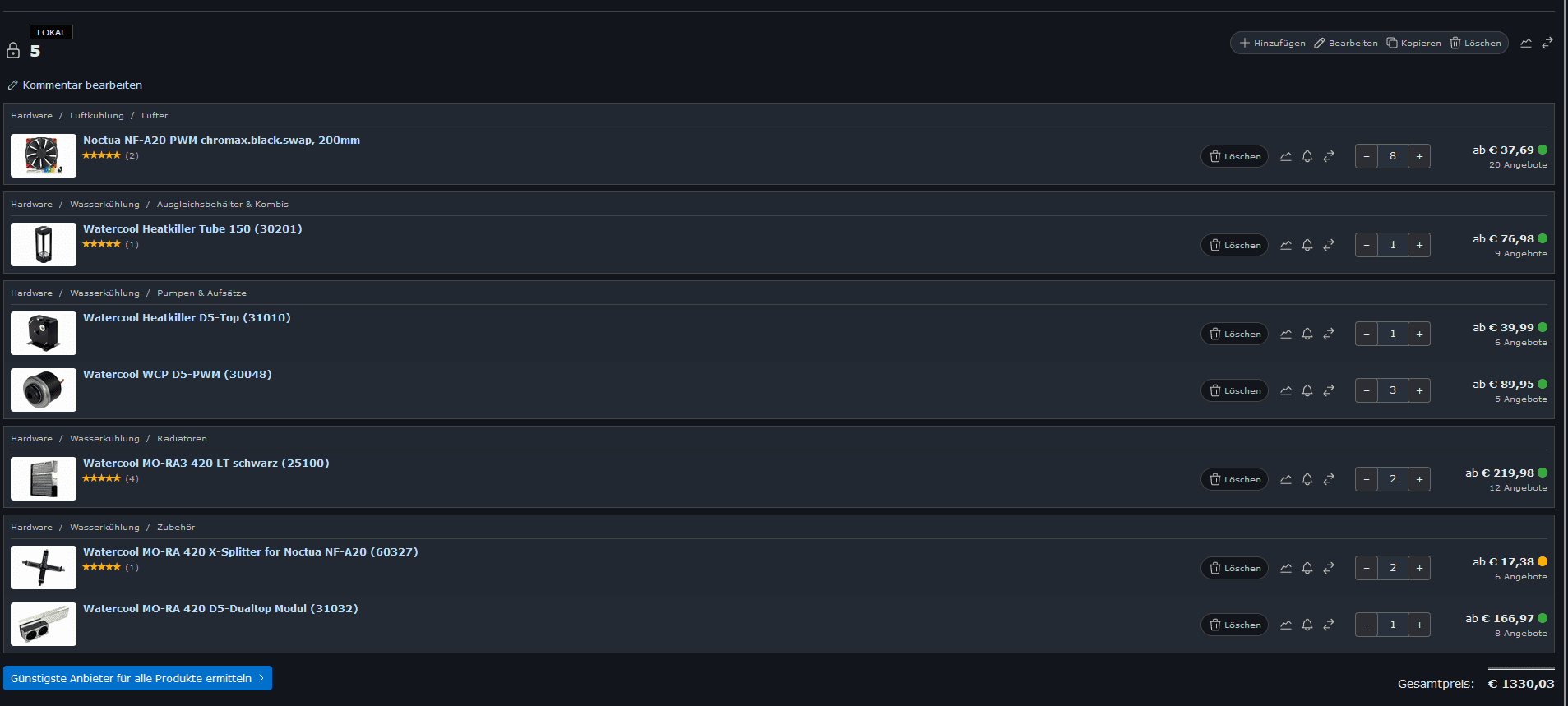Viewport: 1568px width, 706px height.
Task: Decrease quantity of Watercool WCP D5-PWM
Action: click(1367, 390)
